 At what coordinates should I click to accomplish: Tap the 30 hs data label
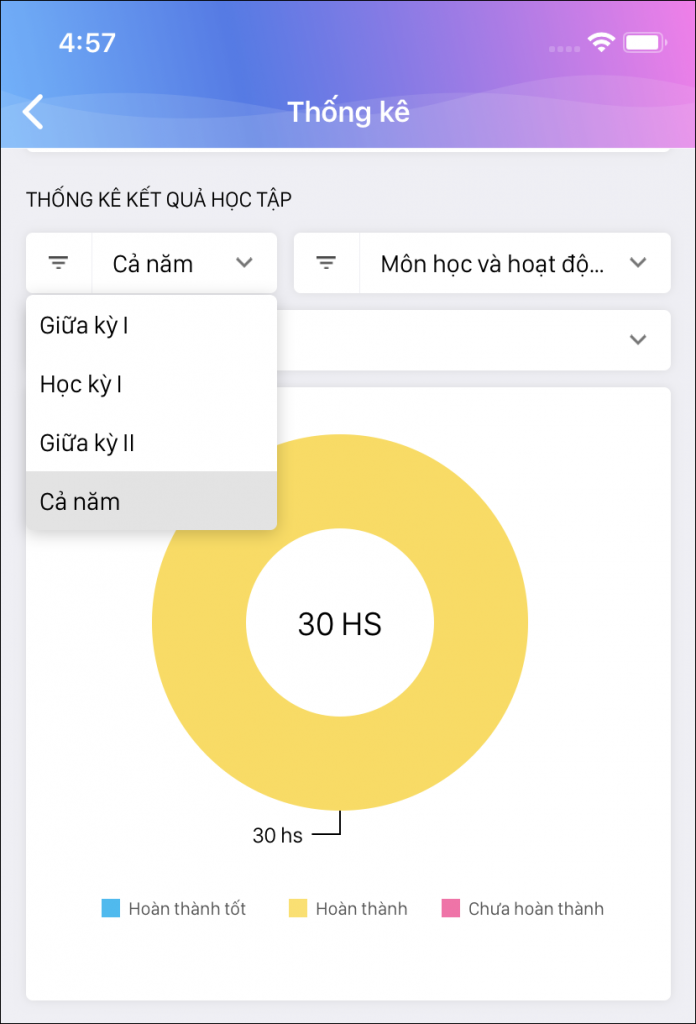277,835
